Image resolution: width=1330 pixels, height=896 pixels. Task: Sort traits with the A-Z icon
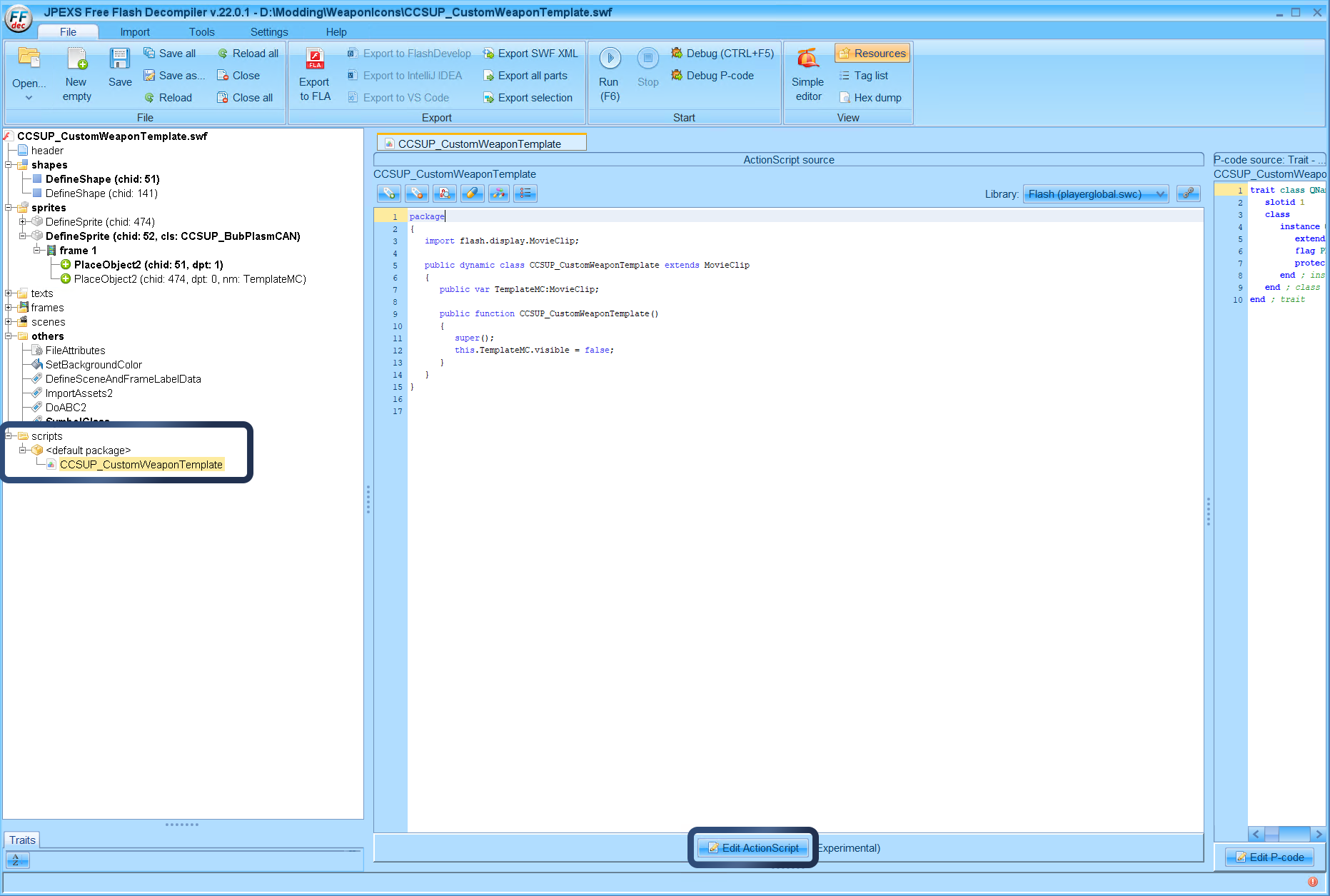17,860
